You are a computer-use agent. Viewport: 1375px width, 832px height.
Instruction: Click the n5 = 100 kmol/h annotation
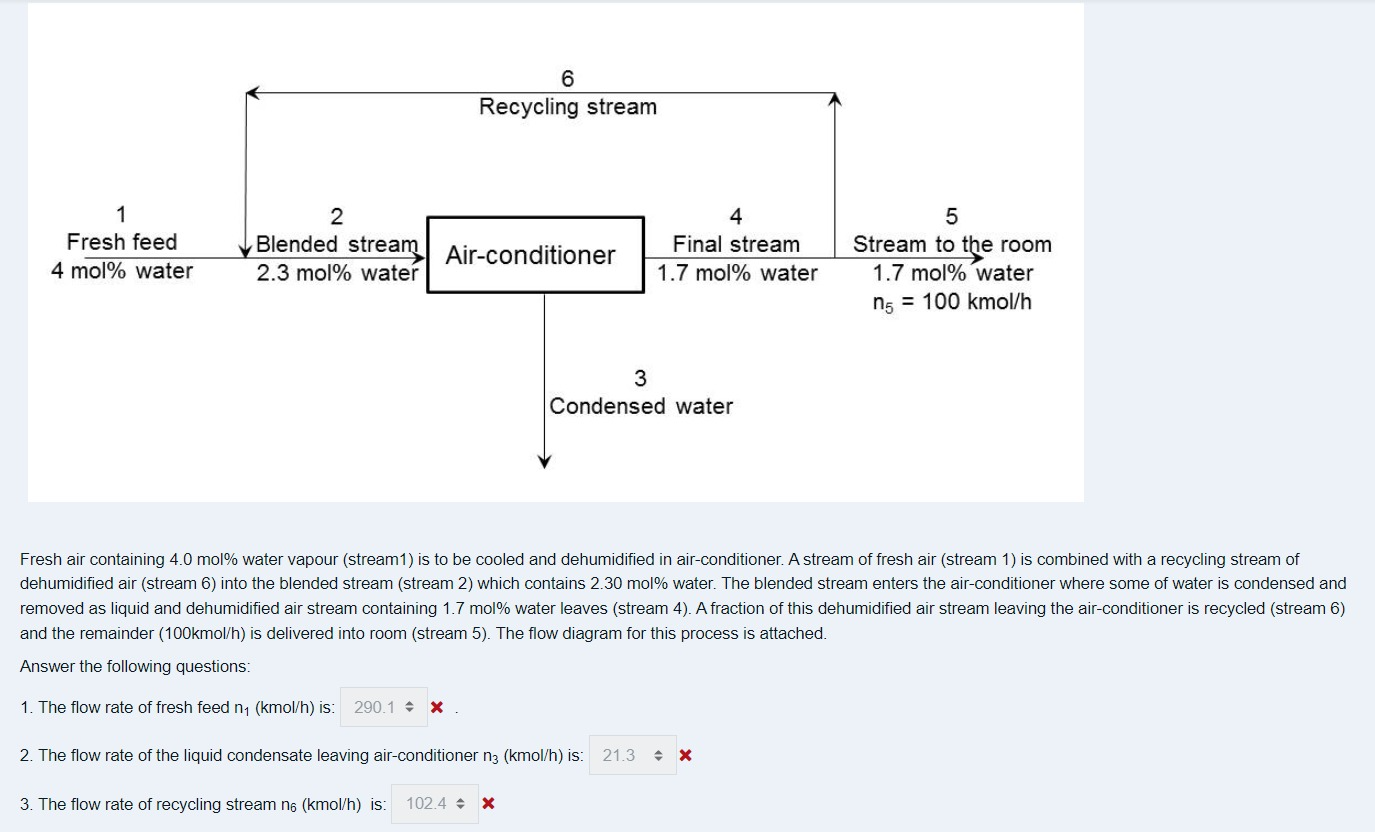[x=950, y=299]
